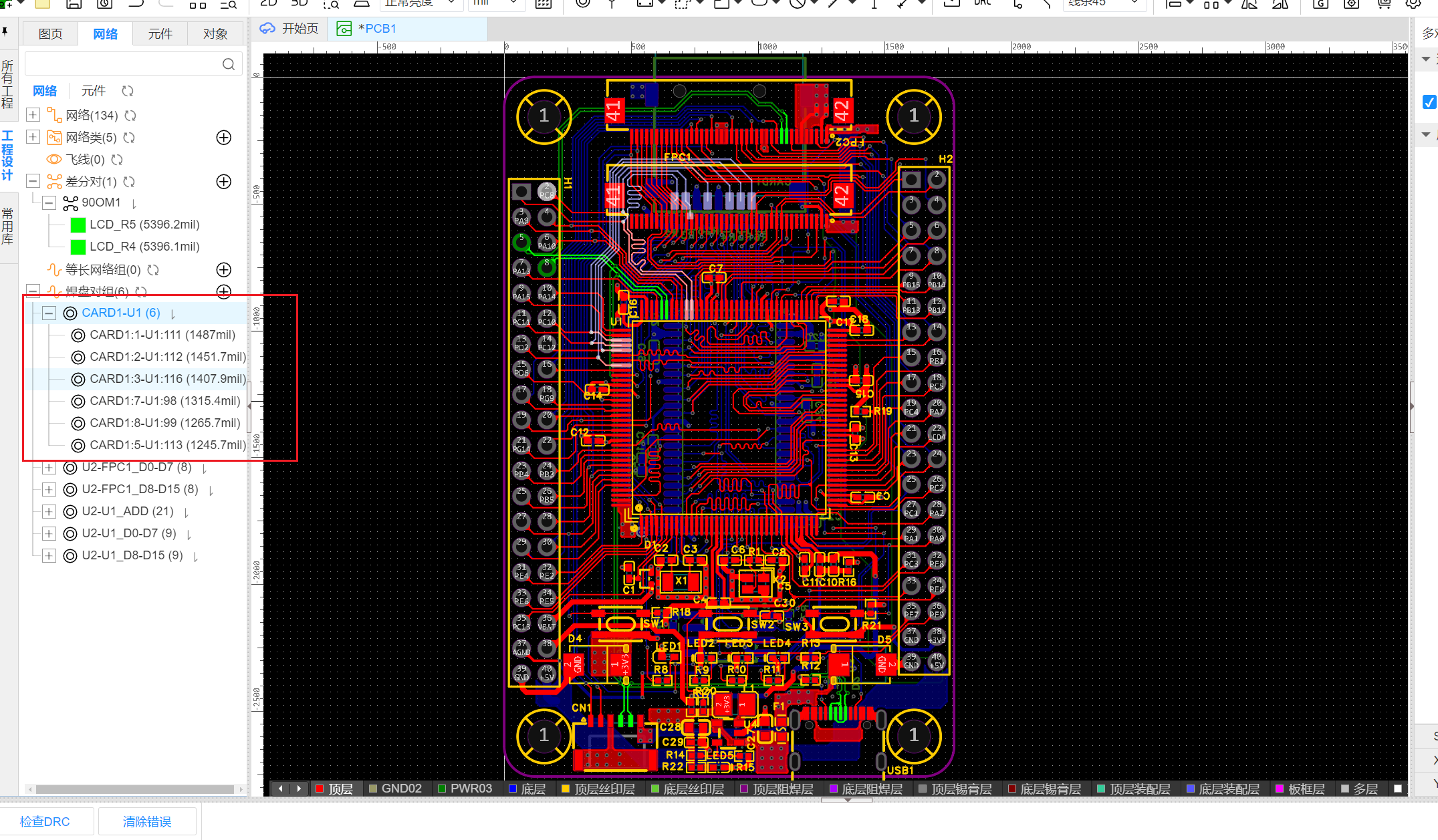Click the refresh icon next to 元件

pyautogui.click(x=128, y=91)
